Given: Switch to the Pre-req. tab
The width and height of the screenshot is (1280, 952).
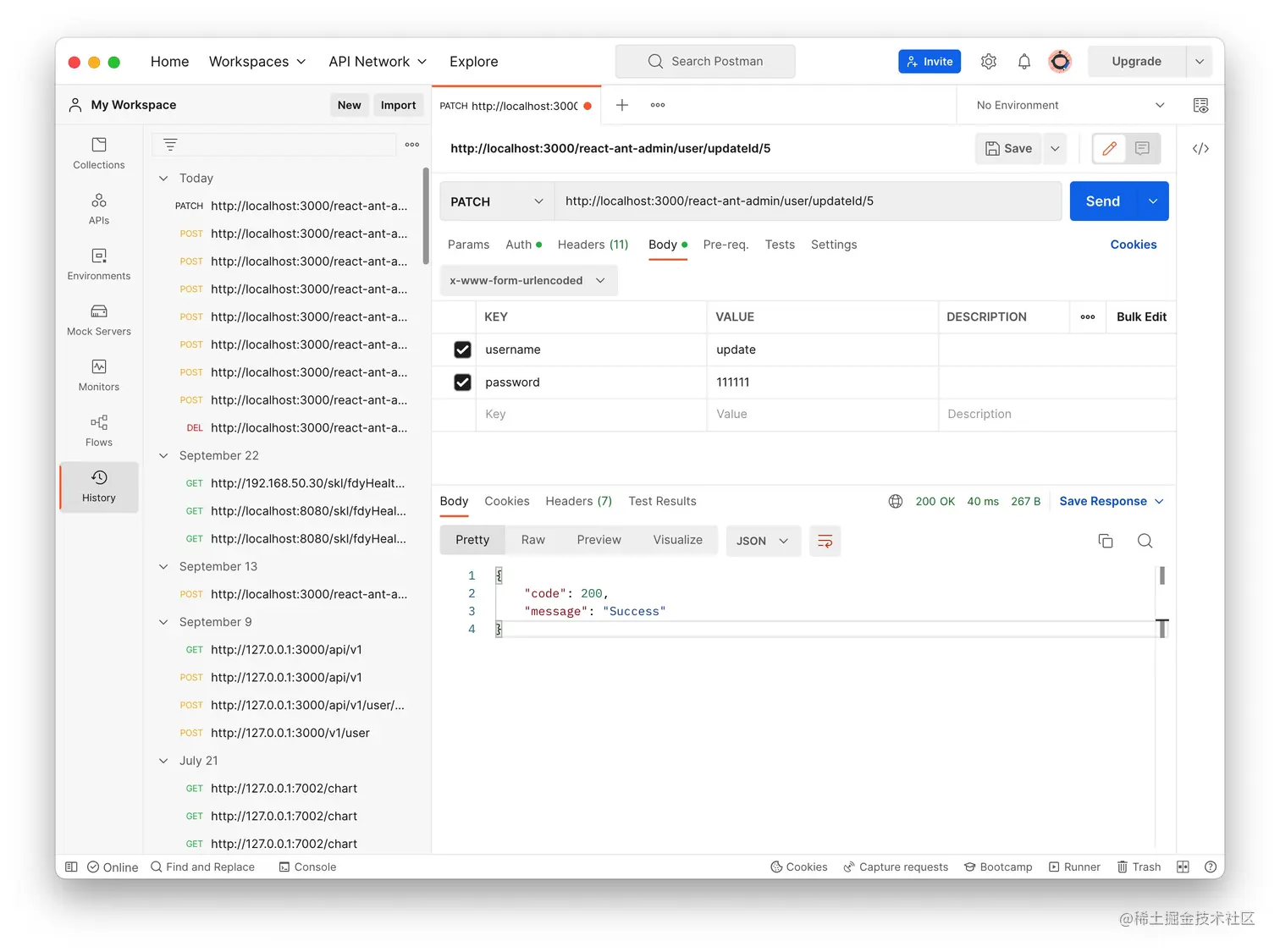Looking at the screenshot, I should [x=726, y=245].
